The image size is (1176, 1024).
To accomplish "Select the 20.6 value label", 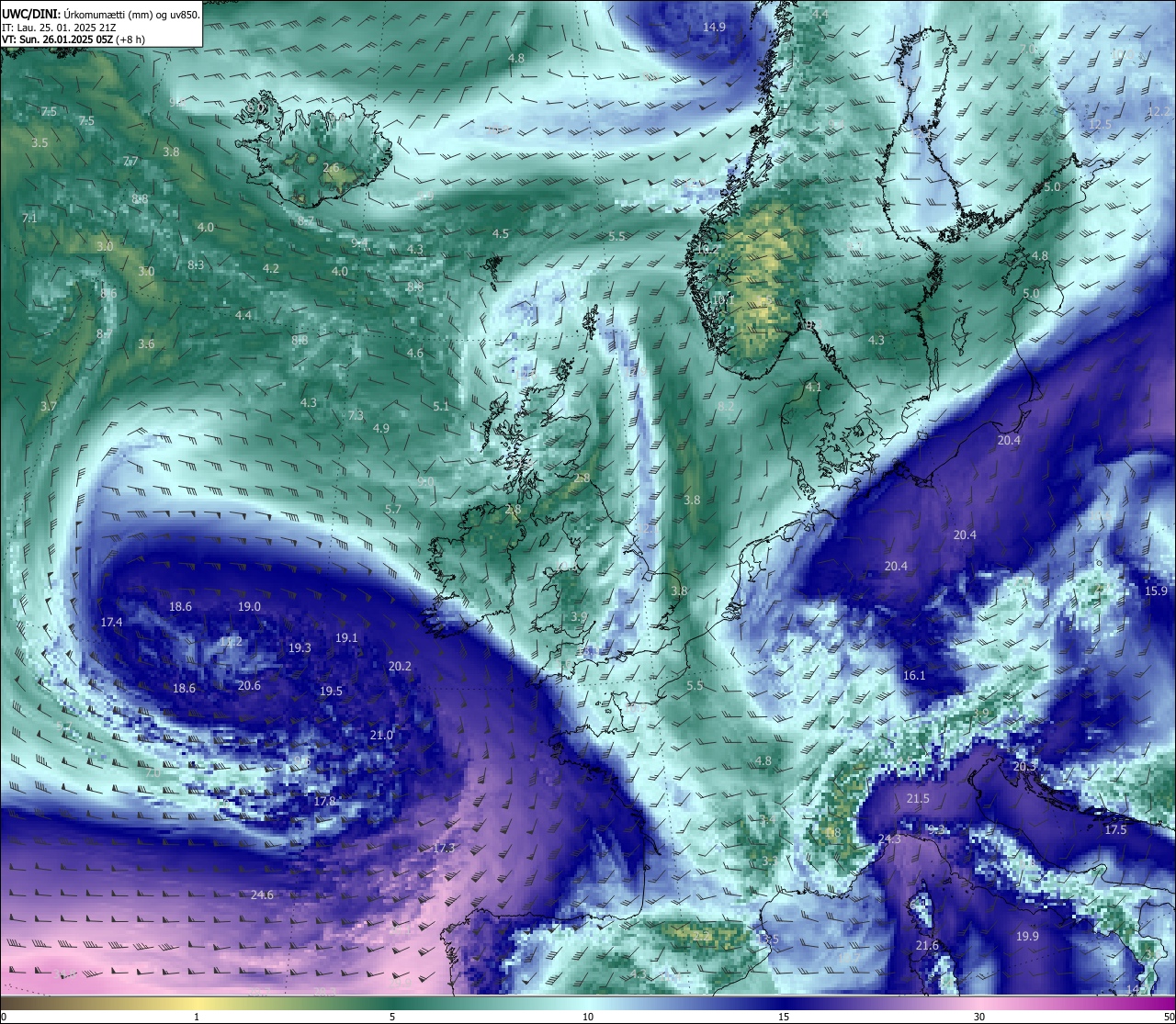I will (249, 685).
